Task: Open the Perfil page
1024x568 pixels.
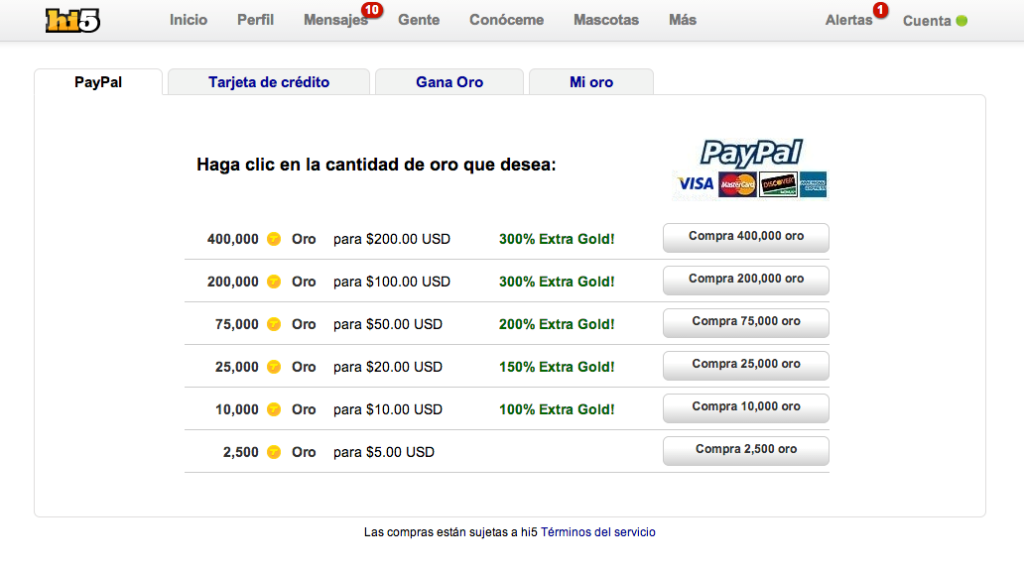Action: pyautogui.click(x=255, y=20)
